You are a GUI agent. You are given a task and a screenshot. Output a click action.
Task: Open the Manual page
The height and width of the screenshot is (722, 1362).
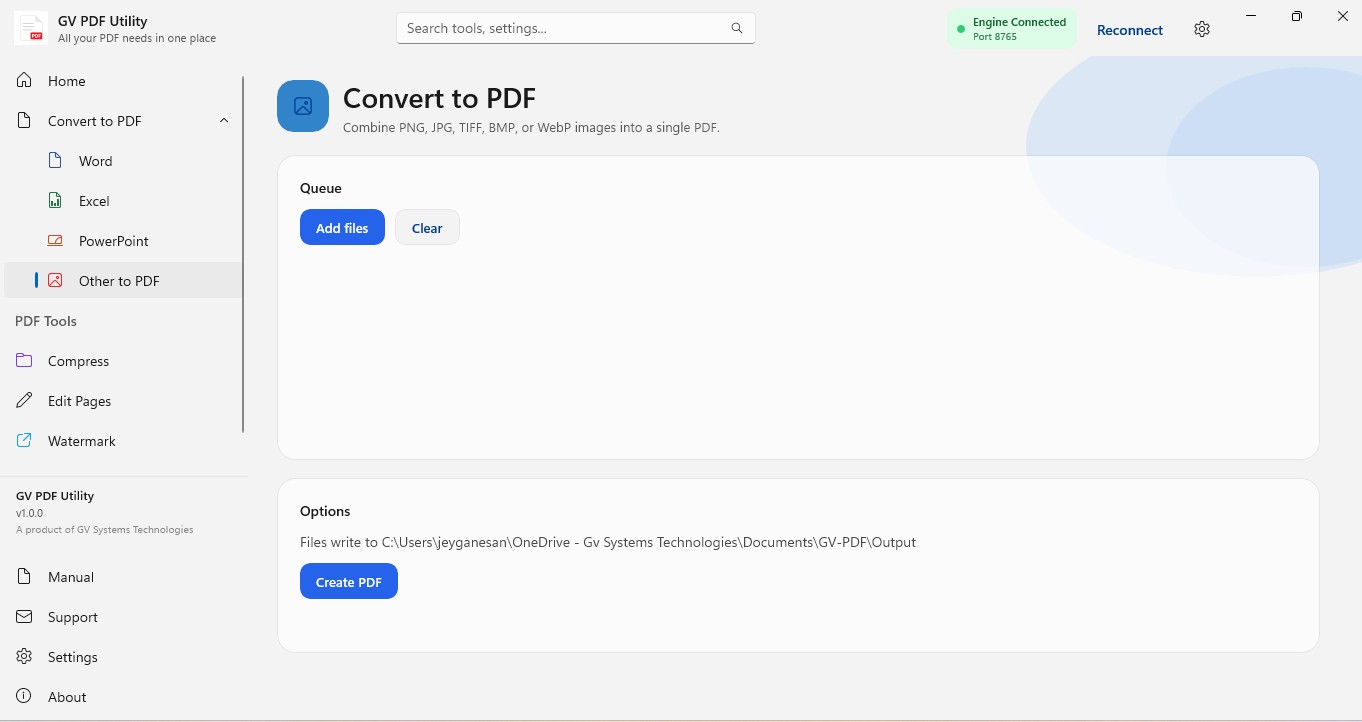[x=124, y=576]
